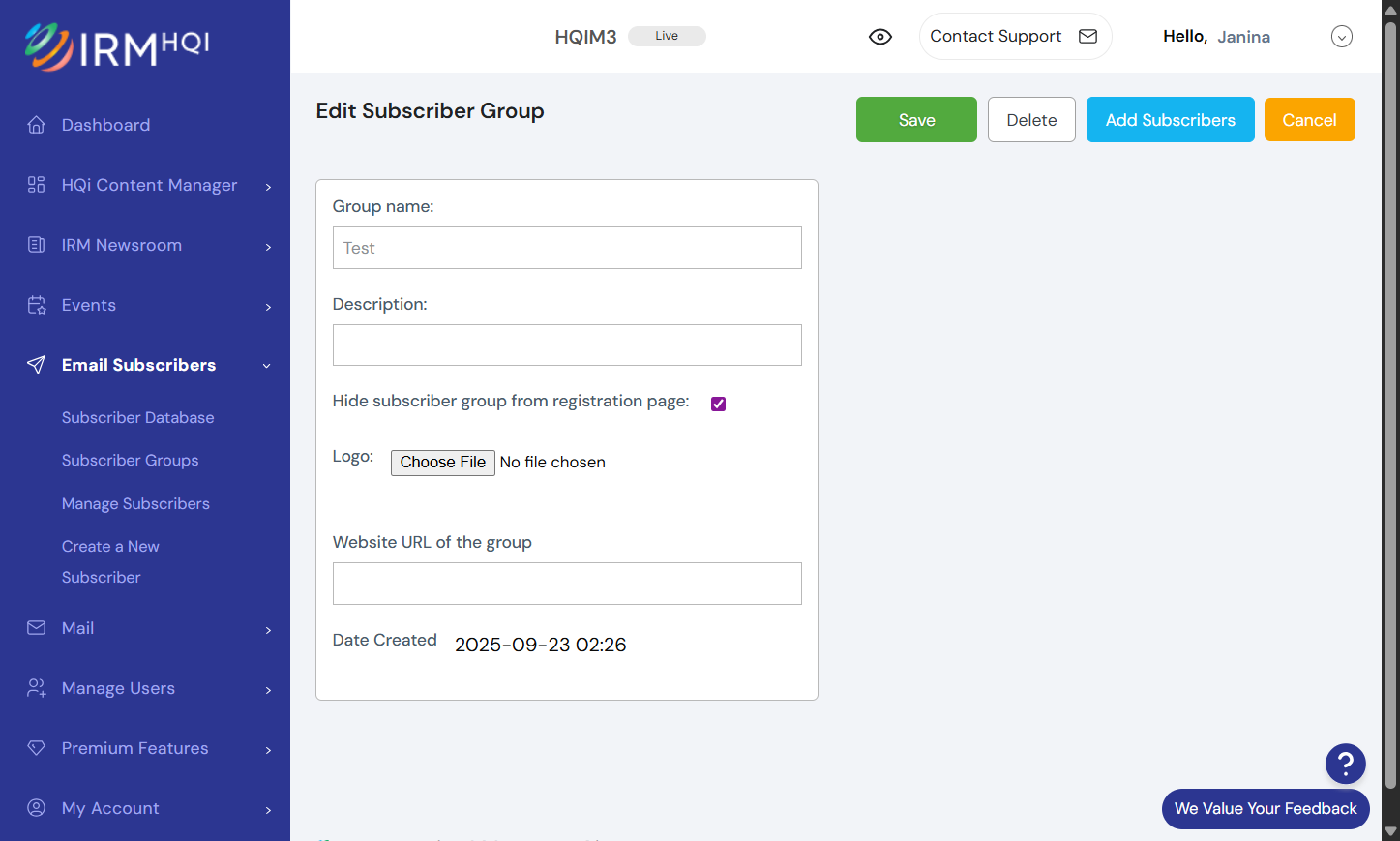Click the My Account menu label
Image resolution: width=1400 pixels, height=841 pixels.
pyautogui.click(x=110, y=808)
